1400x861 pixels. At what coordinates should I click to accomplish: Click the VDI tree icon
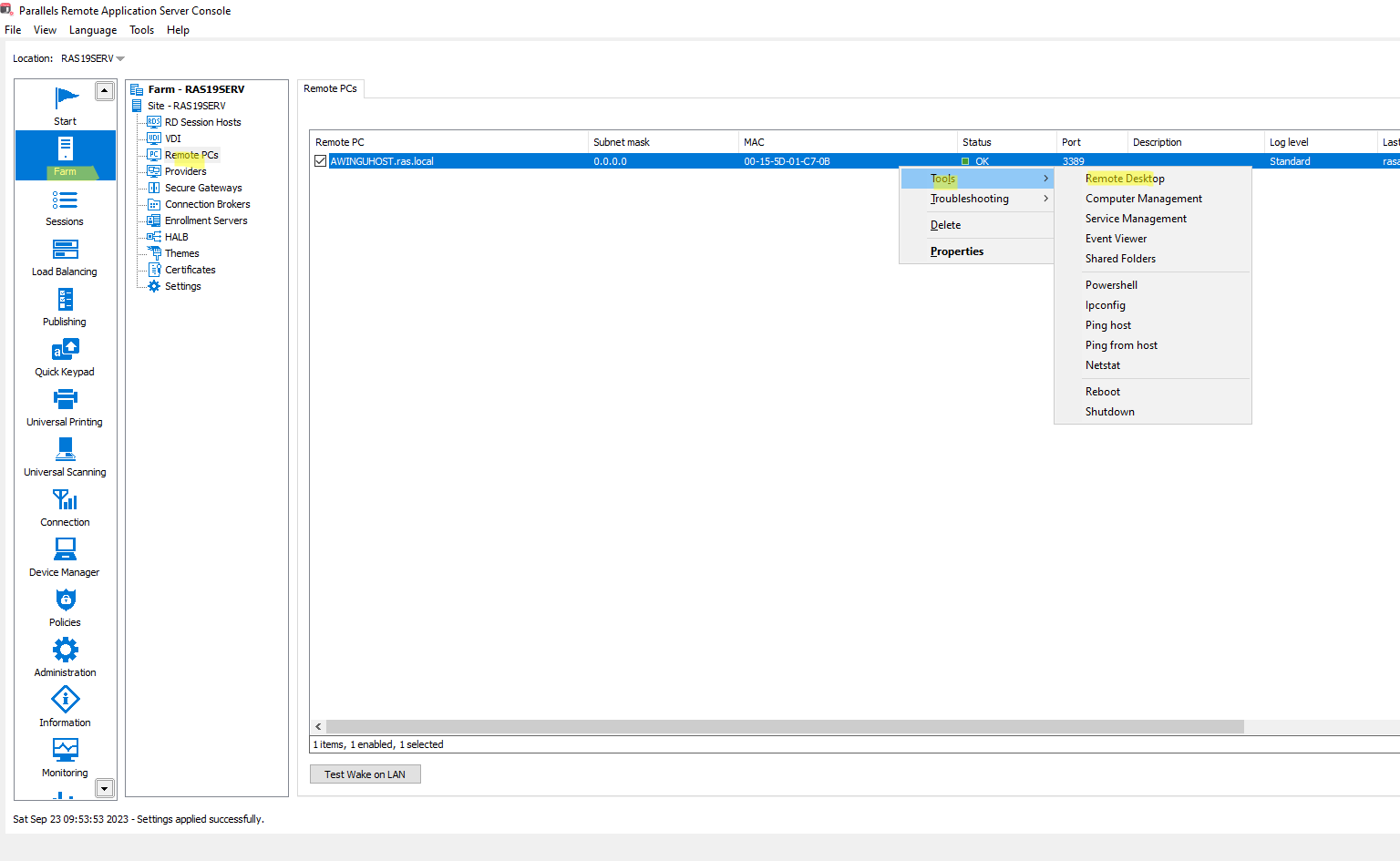click(154, 138)
